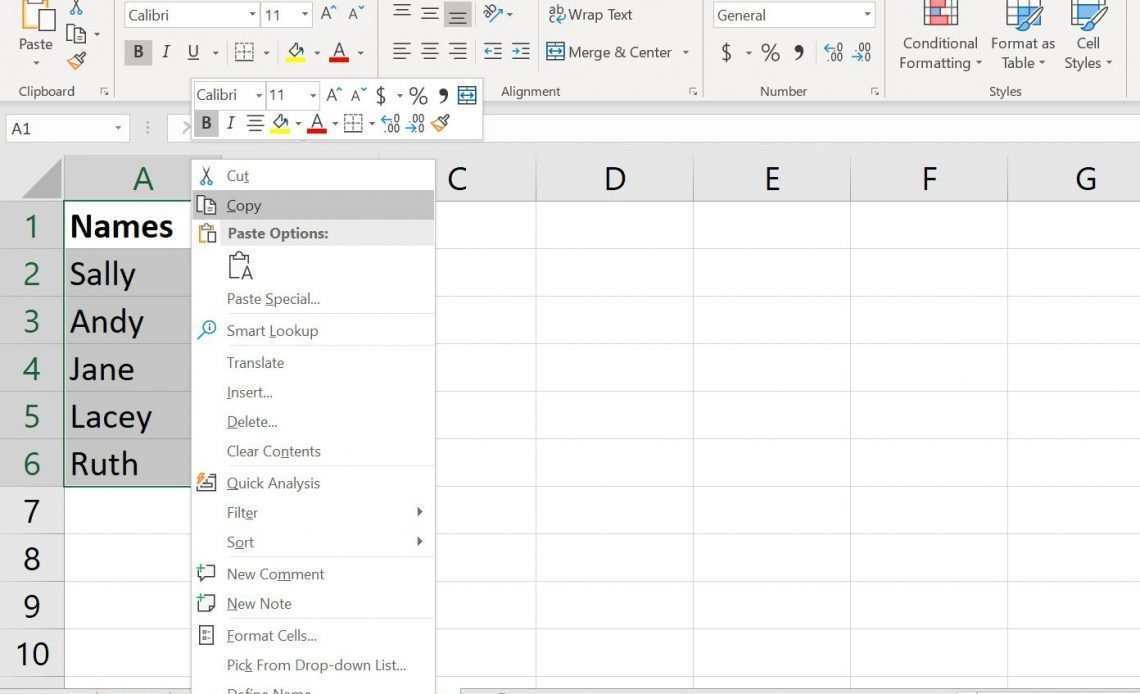
Task: Open the Format as Table gallery
Action: point(1022,40)
